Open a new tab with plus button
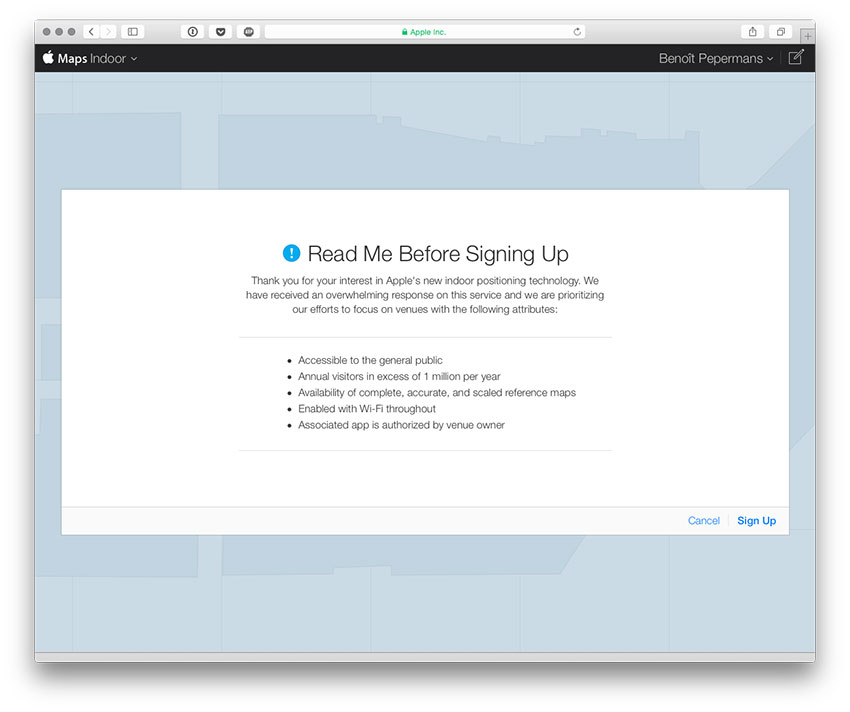The height and width of the screenshot is (712, 850). (807, 36)
